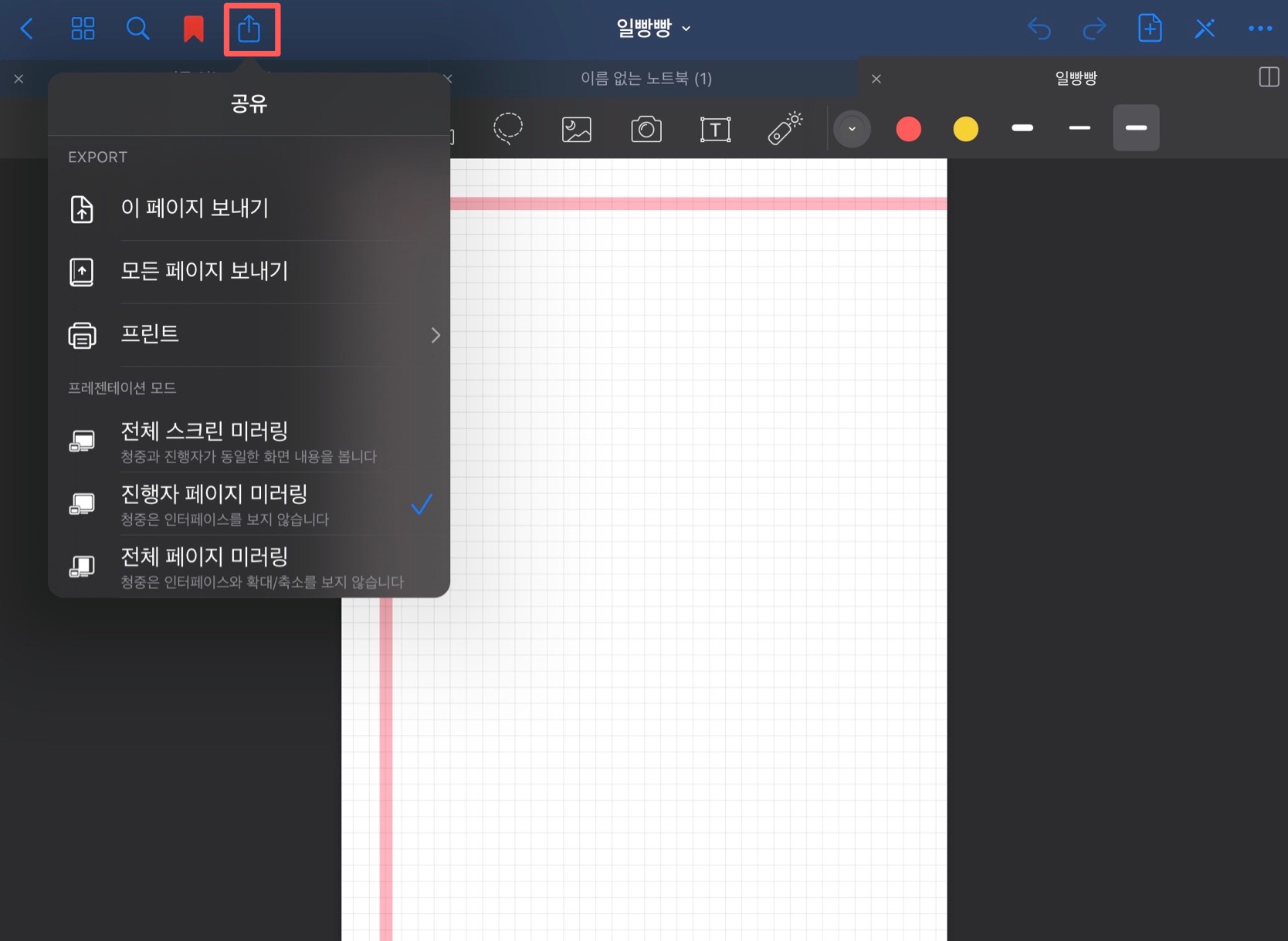The image size is (1288, 941).
Task: Redo the last action
Action: coord(1094,29)
